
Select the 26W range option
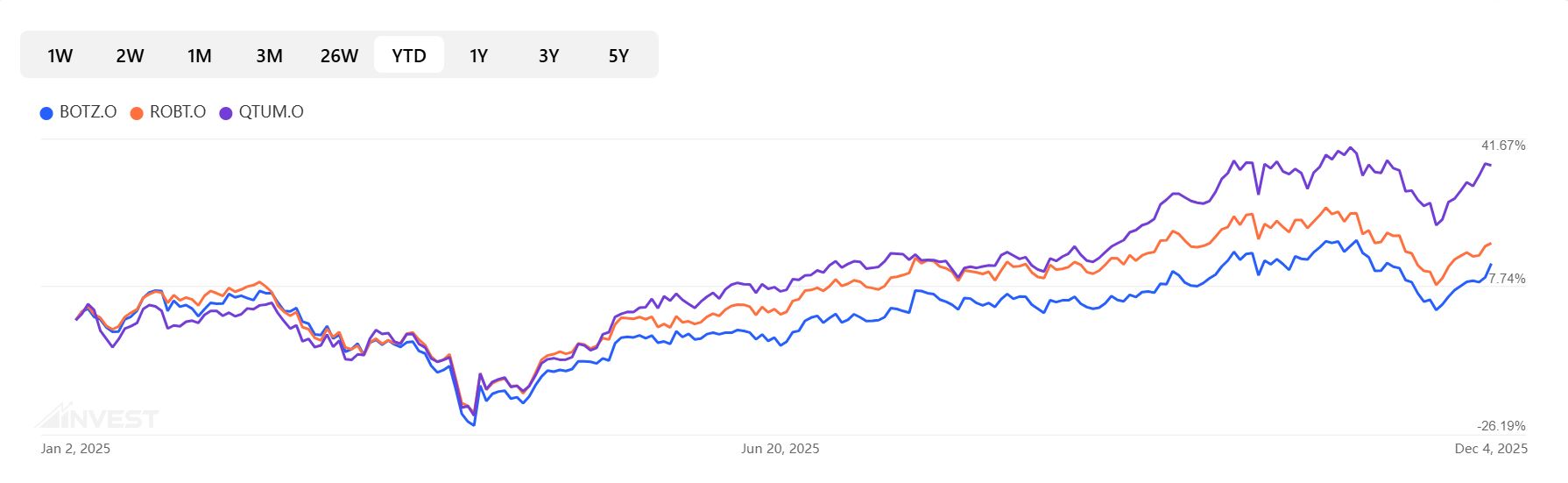pyautogui.click(x=339, y=55)
